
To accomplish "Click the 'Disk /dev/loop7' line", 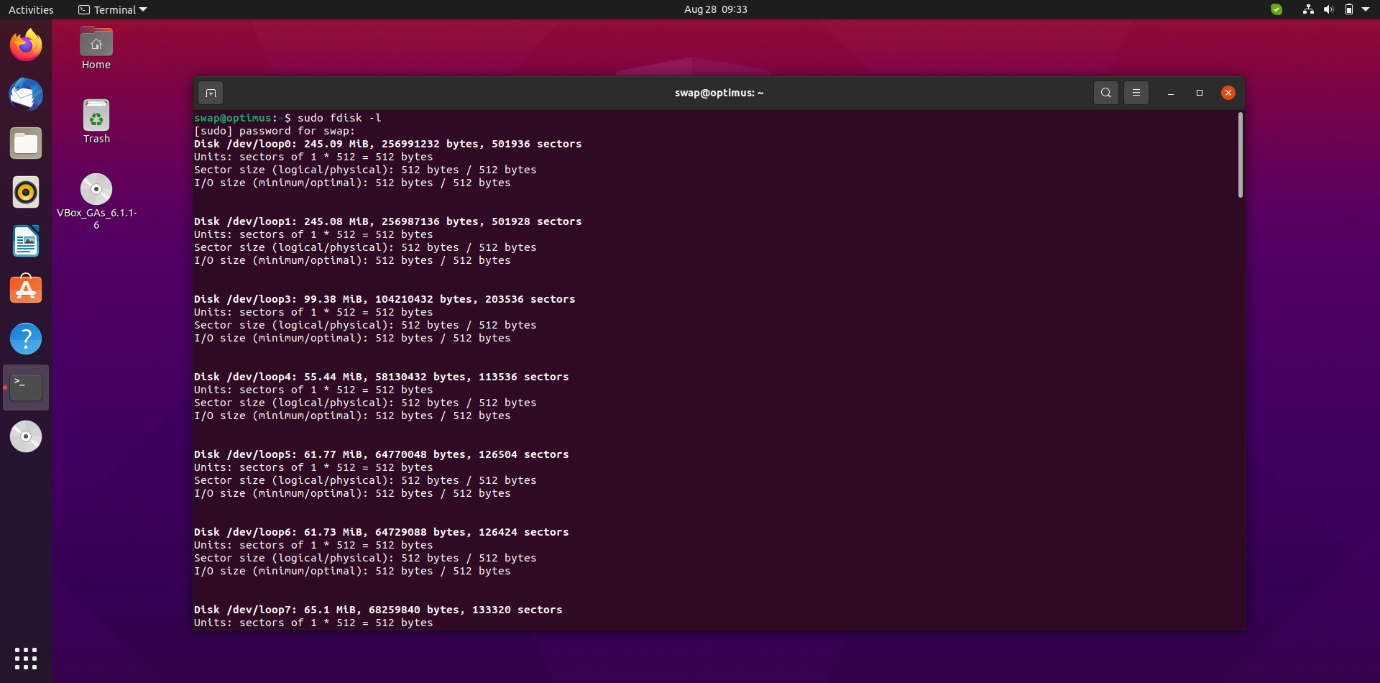I will pos(378,610).
